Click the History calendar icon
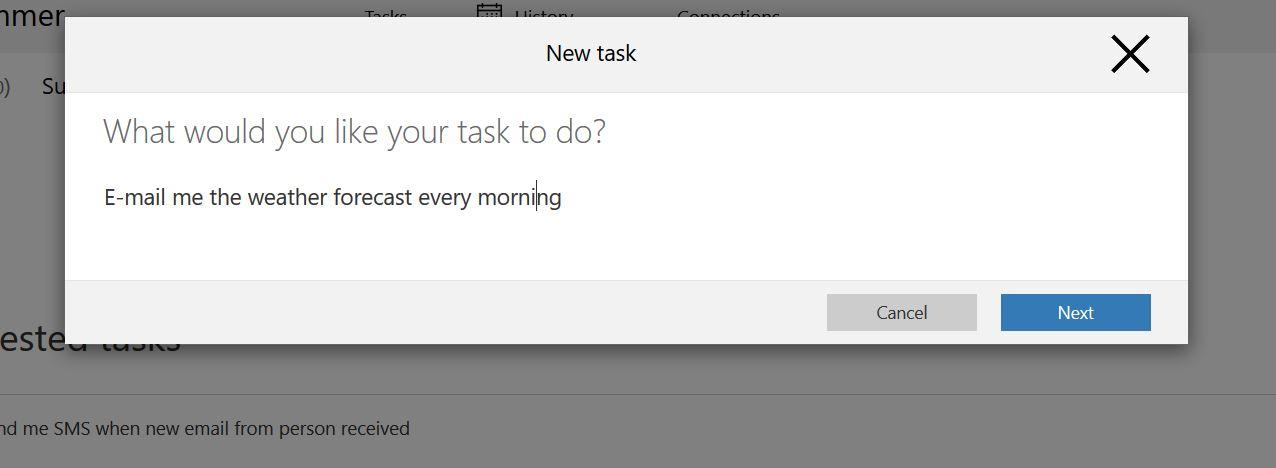This screenshot has height=468, width=1276. click(489, 11)
